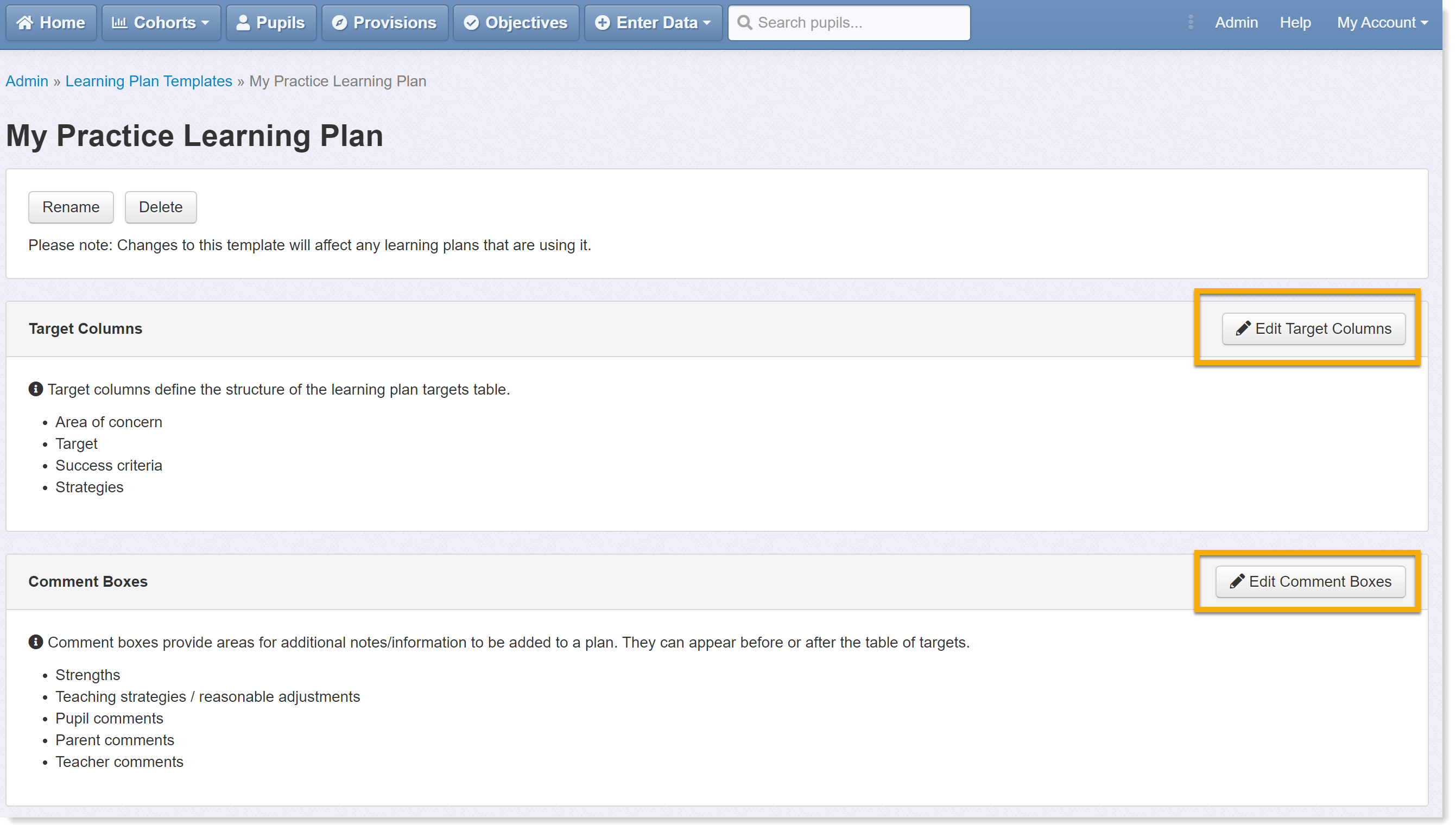Click the vertical dots icon beside Admin
1456x831 pixels.
[1190, 22]
